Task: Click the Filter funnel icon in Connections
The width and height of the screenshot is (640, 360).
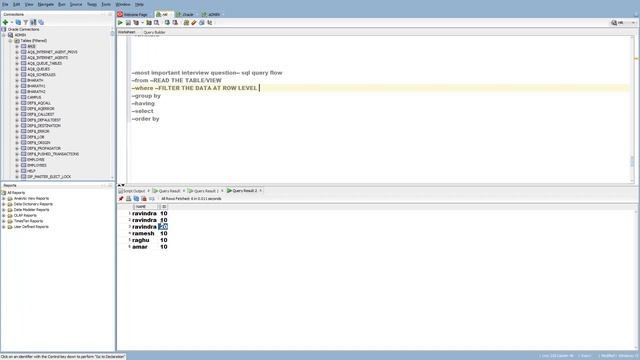Action: click(x=26, y=22)
